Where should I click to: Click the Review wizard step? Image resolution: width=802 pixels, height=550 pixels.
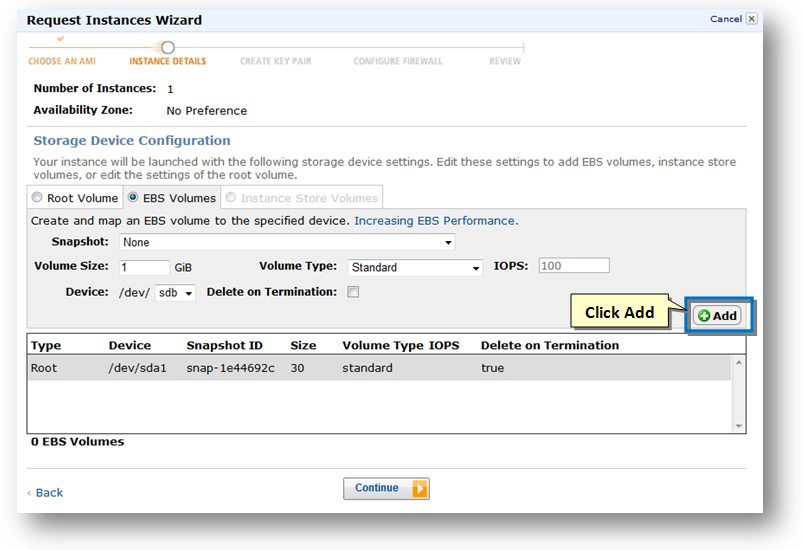pyautogui.click(x=505, y=61)
